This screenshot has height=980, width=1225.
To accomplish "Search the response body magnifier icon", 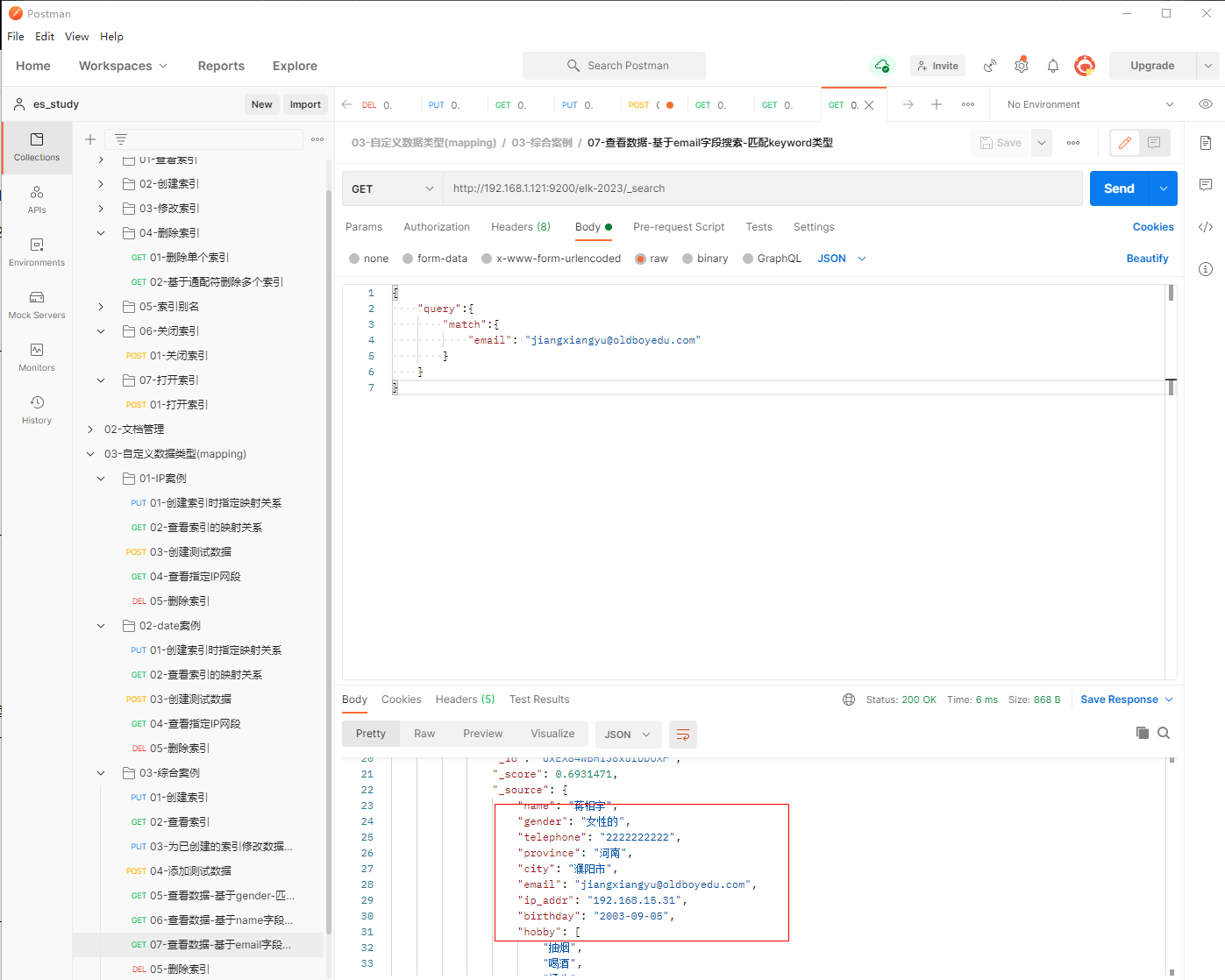I will tap(1164, 733).
